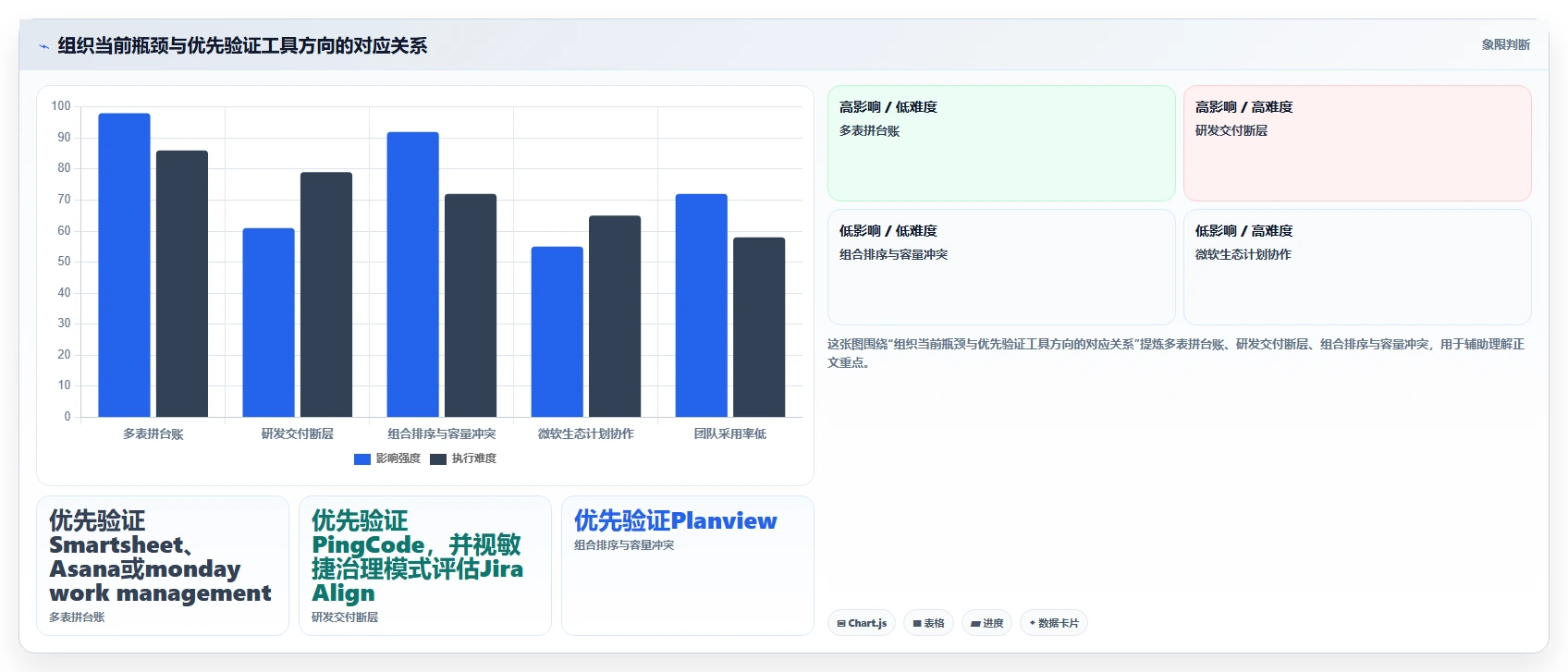The image size is (1568, 672).
Task: Click the 团队采用率低 x-axis label
Action: tap(730, 434)
